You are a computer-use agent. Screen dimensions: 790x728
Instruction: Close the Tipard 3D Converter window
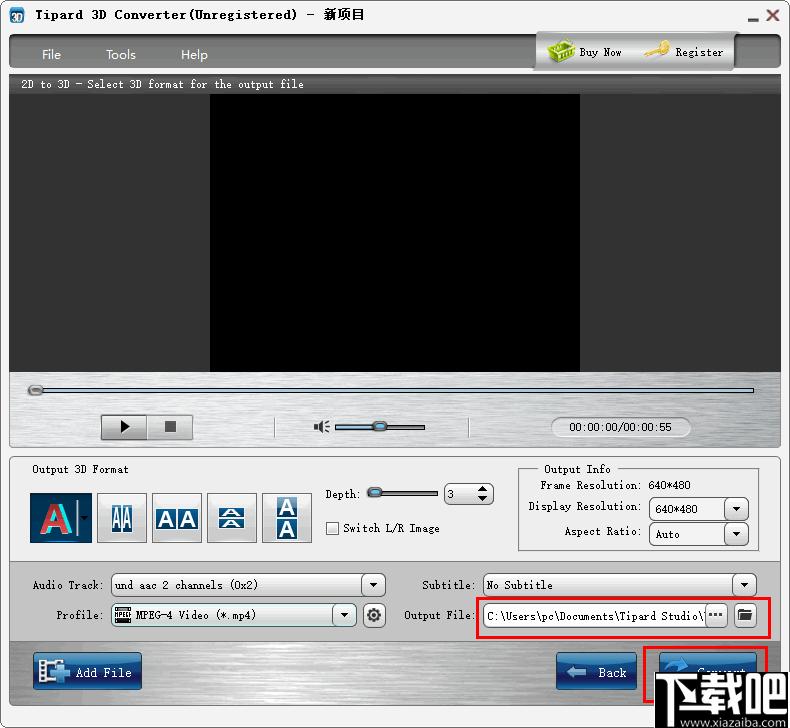click(773, 15)
